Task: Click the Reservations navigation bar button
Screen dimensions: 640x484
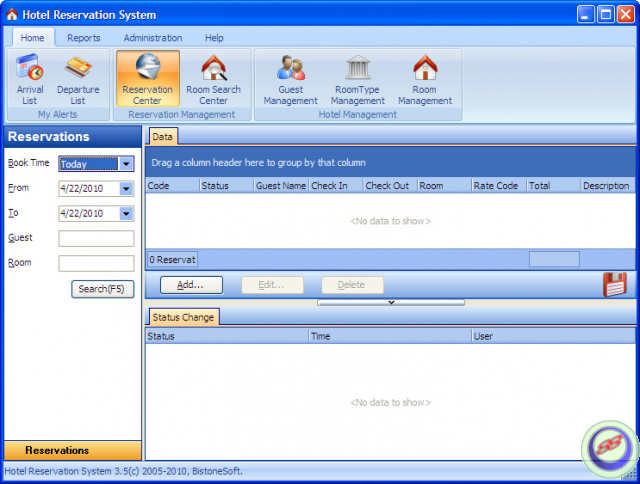Action: (73, 450)
